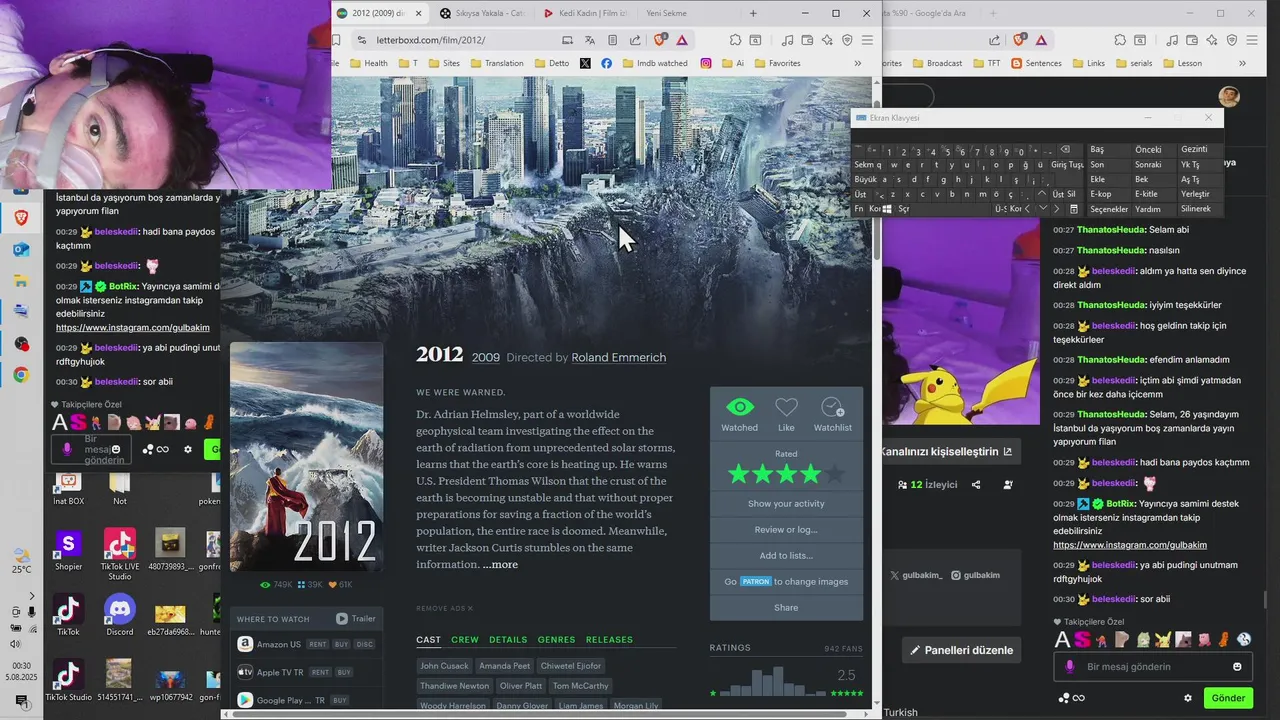1280x720 pixels.
Task: Click Seçenekler key on on-screen keyboard
Action: [1109, 209]
